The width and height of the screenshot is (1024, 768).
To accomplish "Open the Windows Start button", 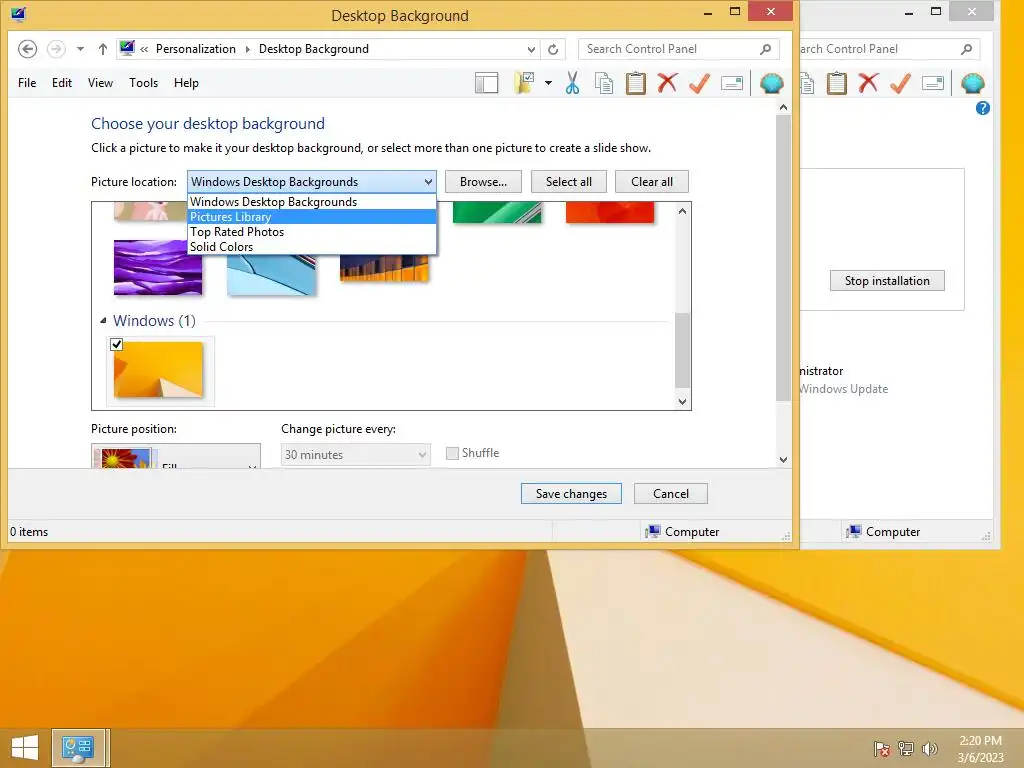I will pos(25,748).
